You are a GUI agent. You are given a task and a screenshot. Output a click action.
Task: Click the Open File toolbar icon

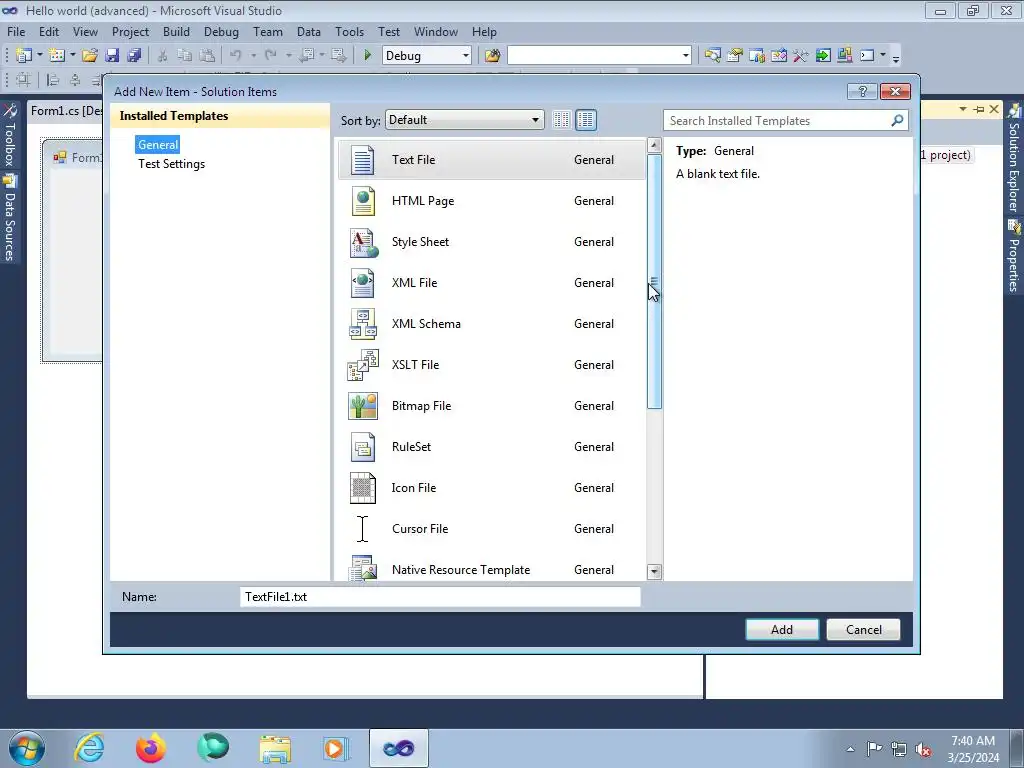(x=90, y=56)
